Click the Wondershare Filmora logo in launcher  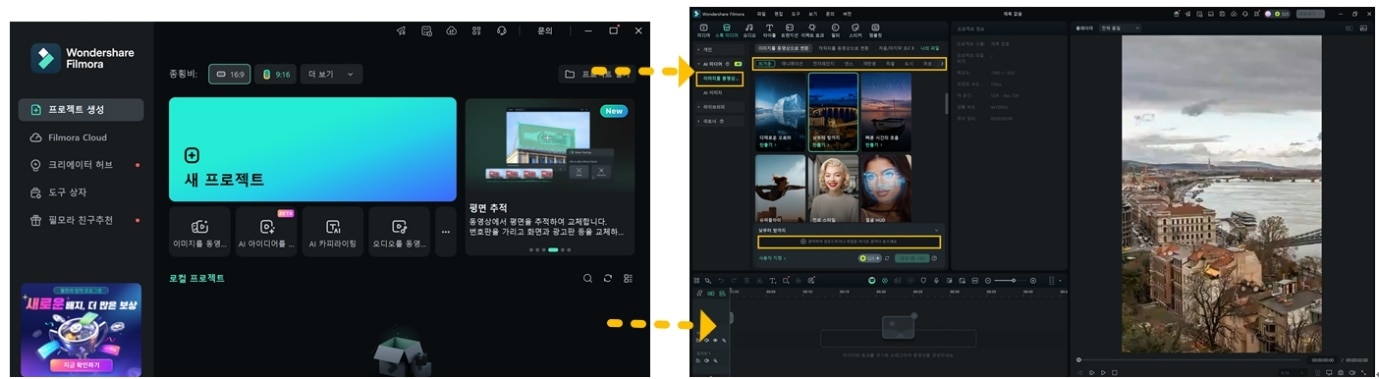(x=83, y=58)
